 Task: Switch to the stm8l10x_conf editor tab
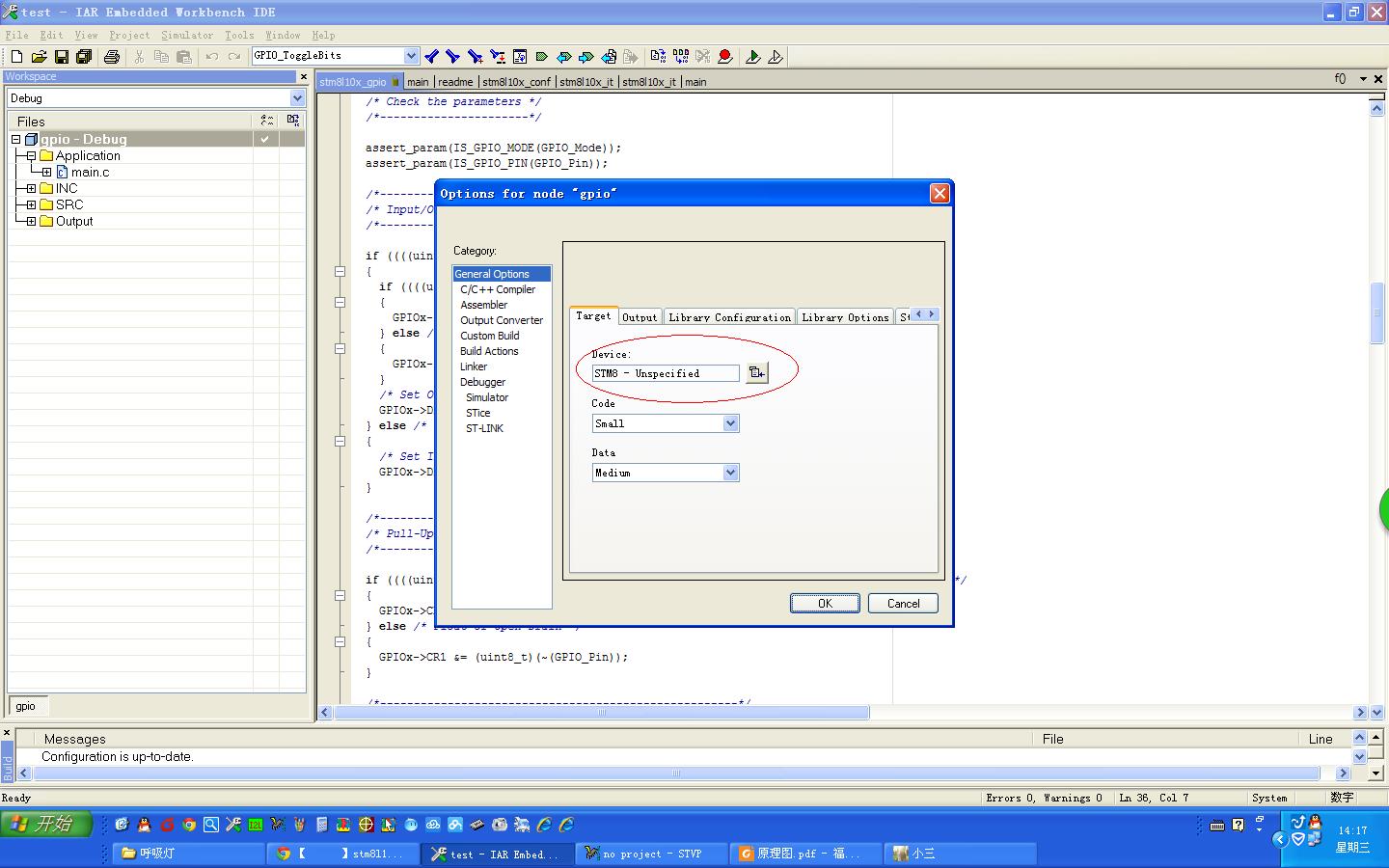(516, 82)
